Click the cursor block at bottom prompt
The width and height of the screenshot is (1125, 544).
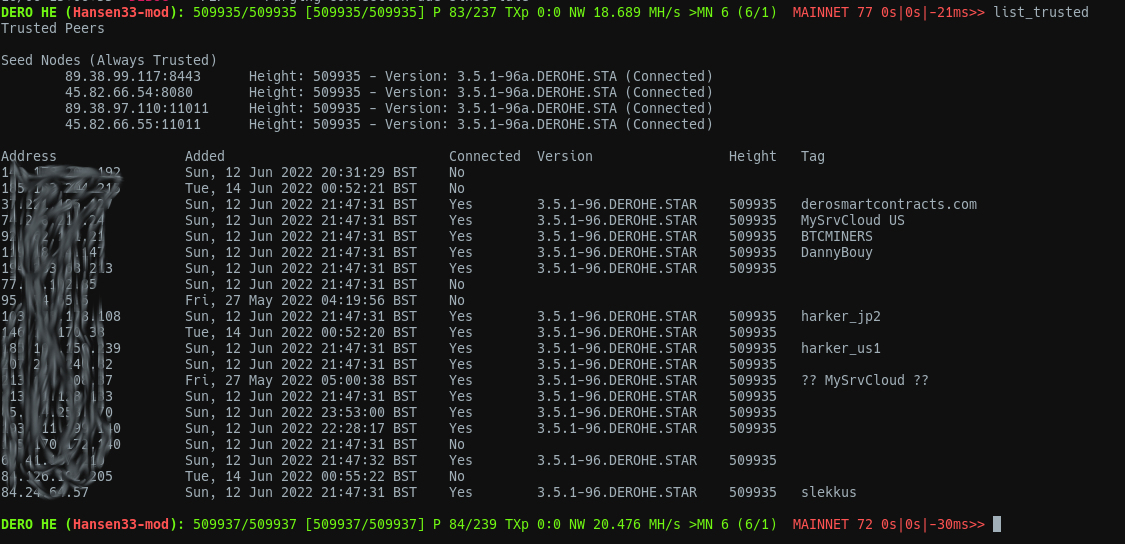pos(996,524)
